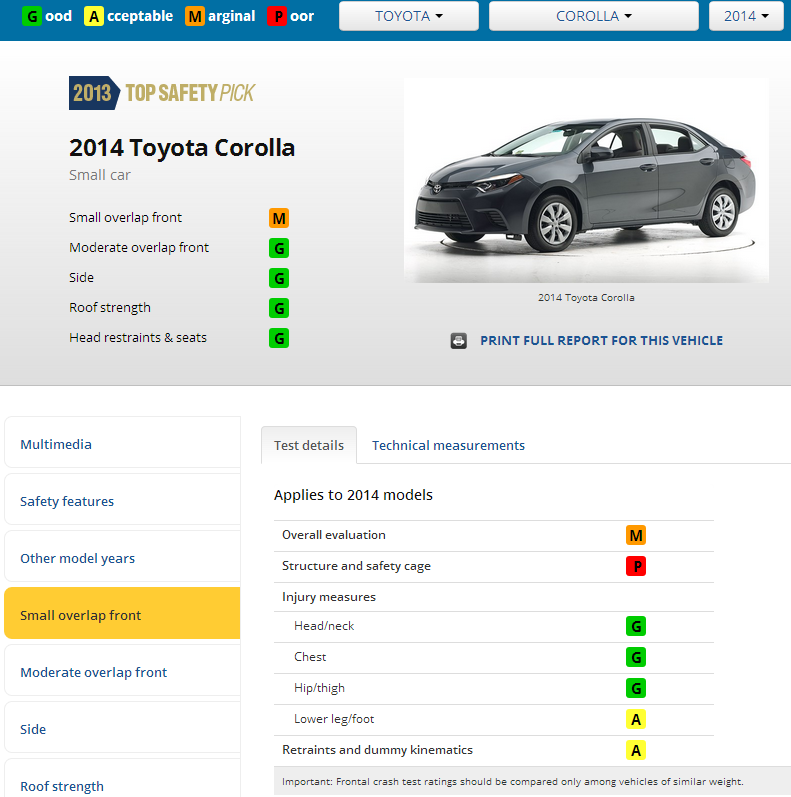Click the Poor rating badge for Structure and safety cage
Viewport: 791px width, 797px height.
(636, 566)
